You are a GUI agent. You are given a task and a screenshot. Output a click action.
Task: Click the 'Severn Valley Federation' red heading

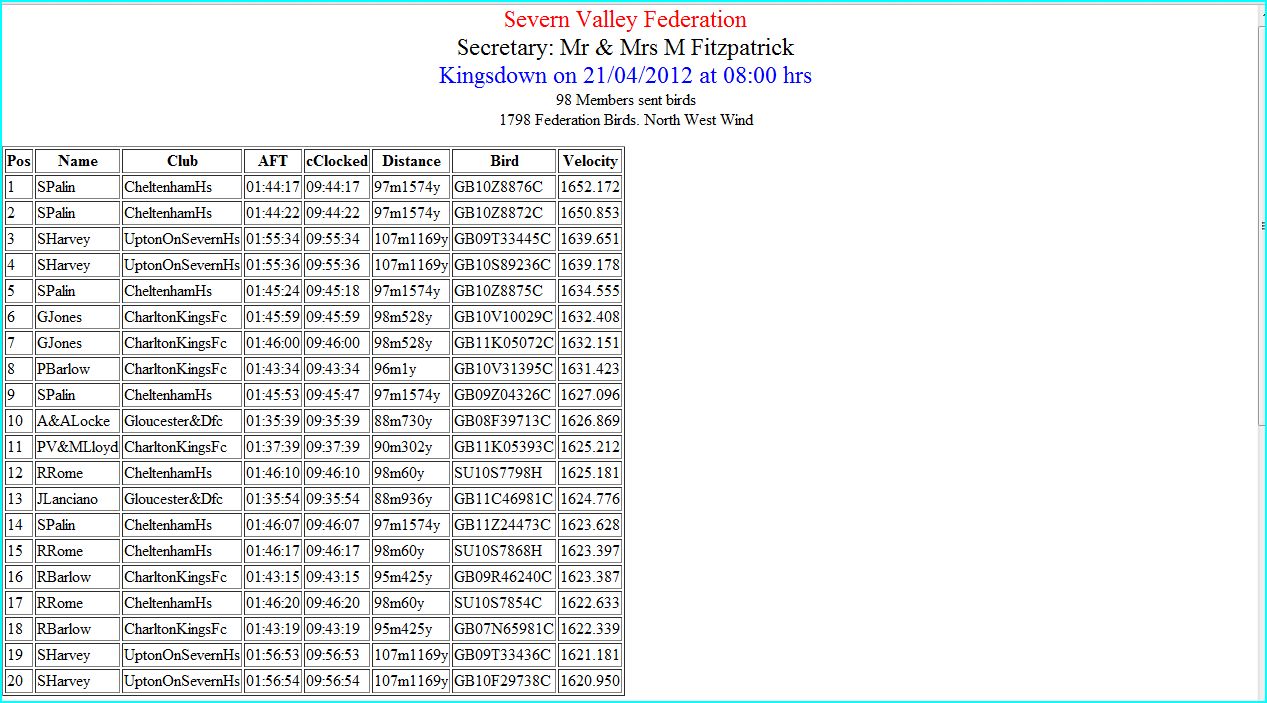click(625, 20)
